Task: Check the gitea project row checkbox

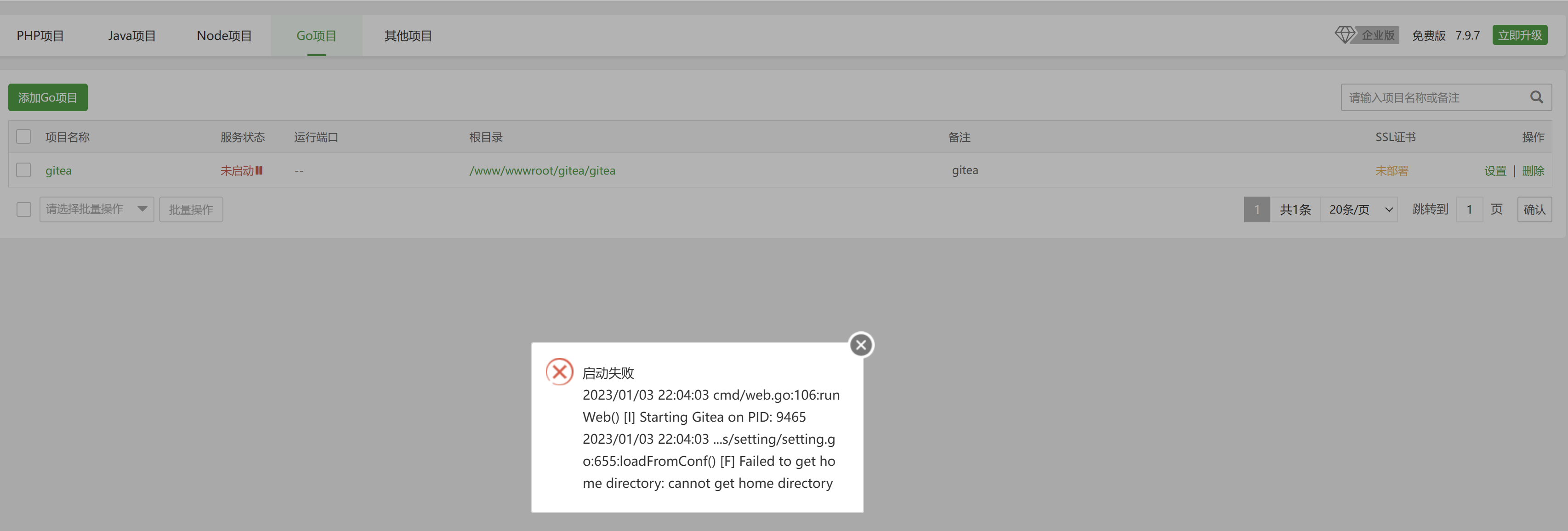Action: click(x=23, y=170)
